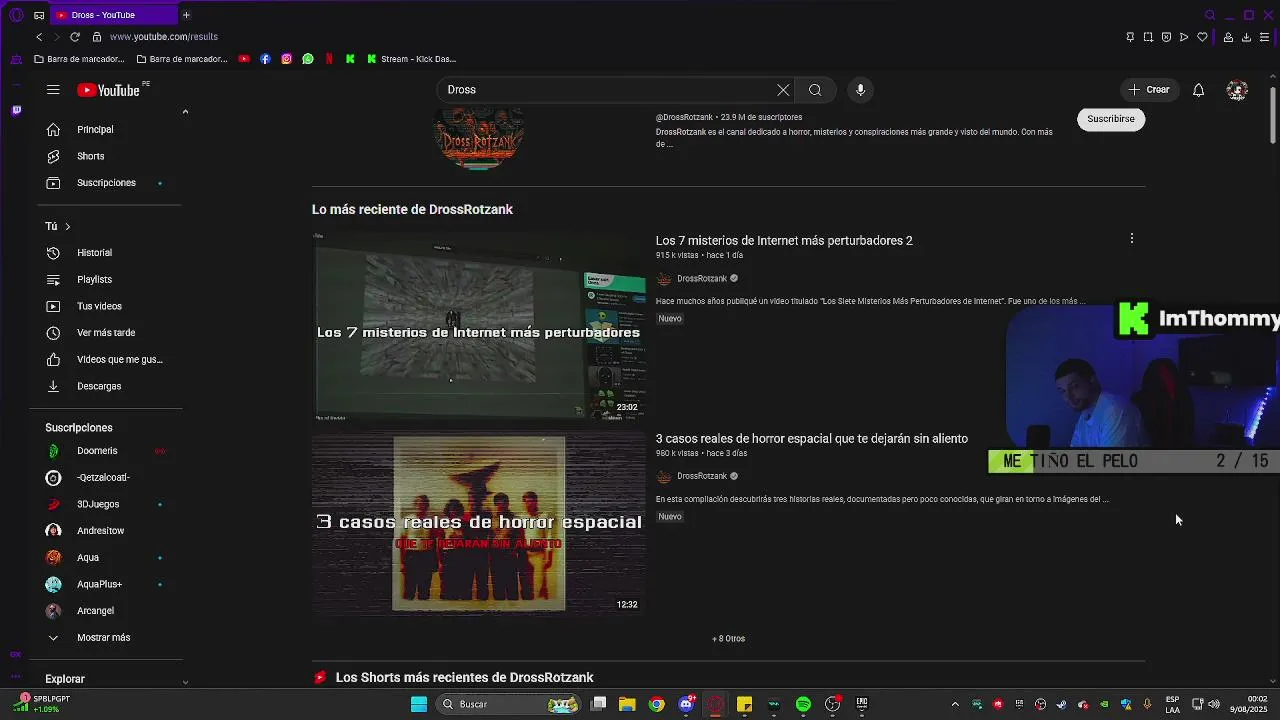Open the WhatsApp bookmark
The height and width of the screenshot is (720, 1280).
(x=308, y=59)
